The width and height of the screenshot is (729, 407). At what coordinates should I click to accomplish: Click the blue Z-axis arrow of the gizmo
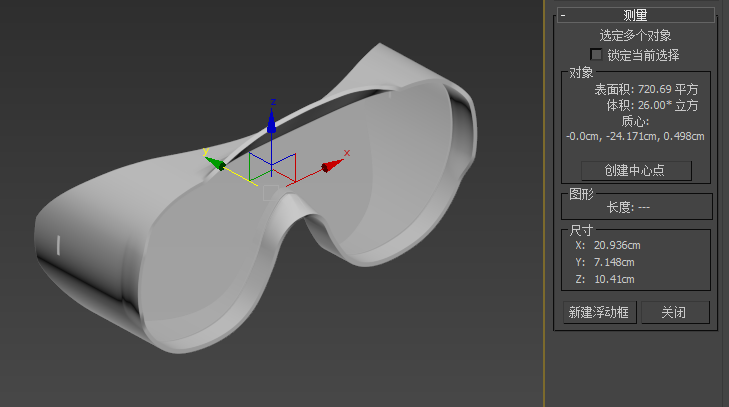(x=271, y=122)
